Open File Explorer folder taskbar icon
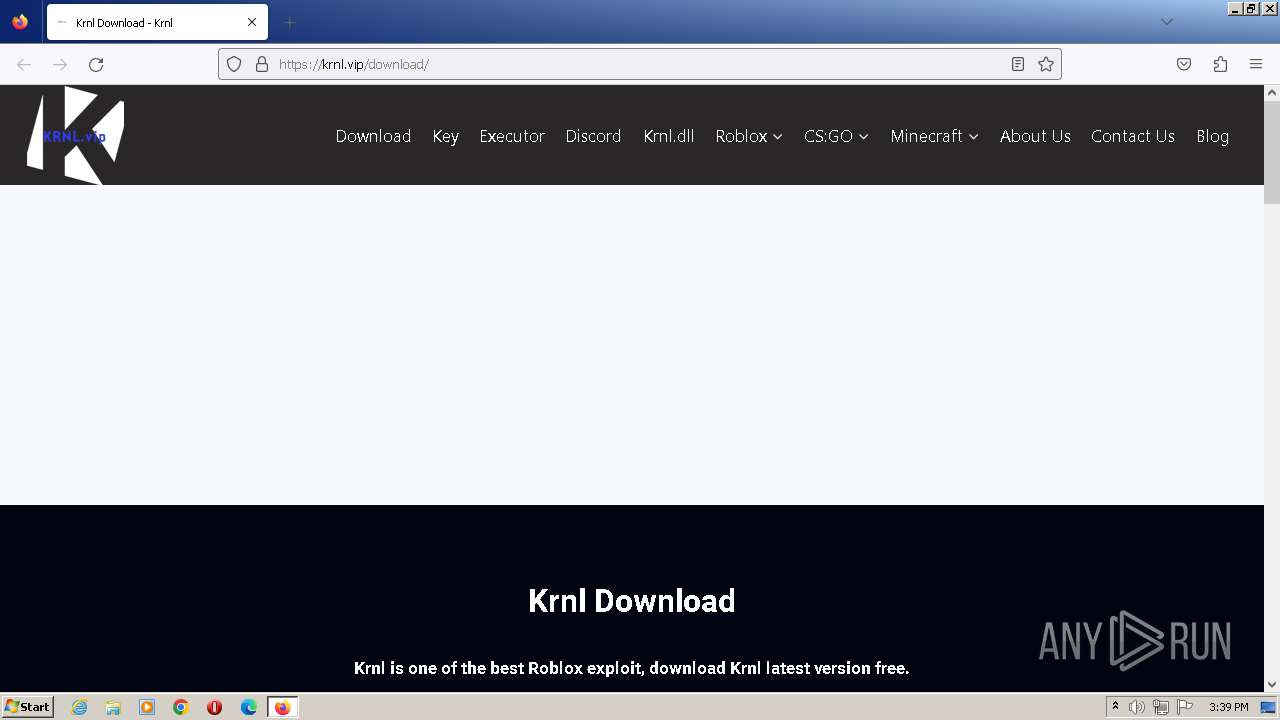 pyautogui.click(x=113, y=707)
